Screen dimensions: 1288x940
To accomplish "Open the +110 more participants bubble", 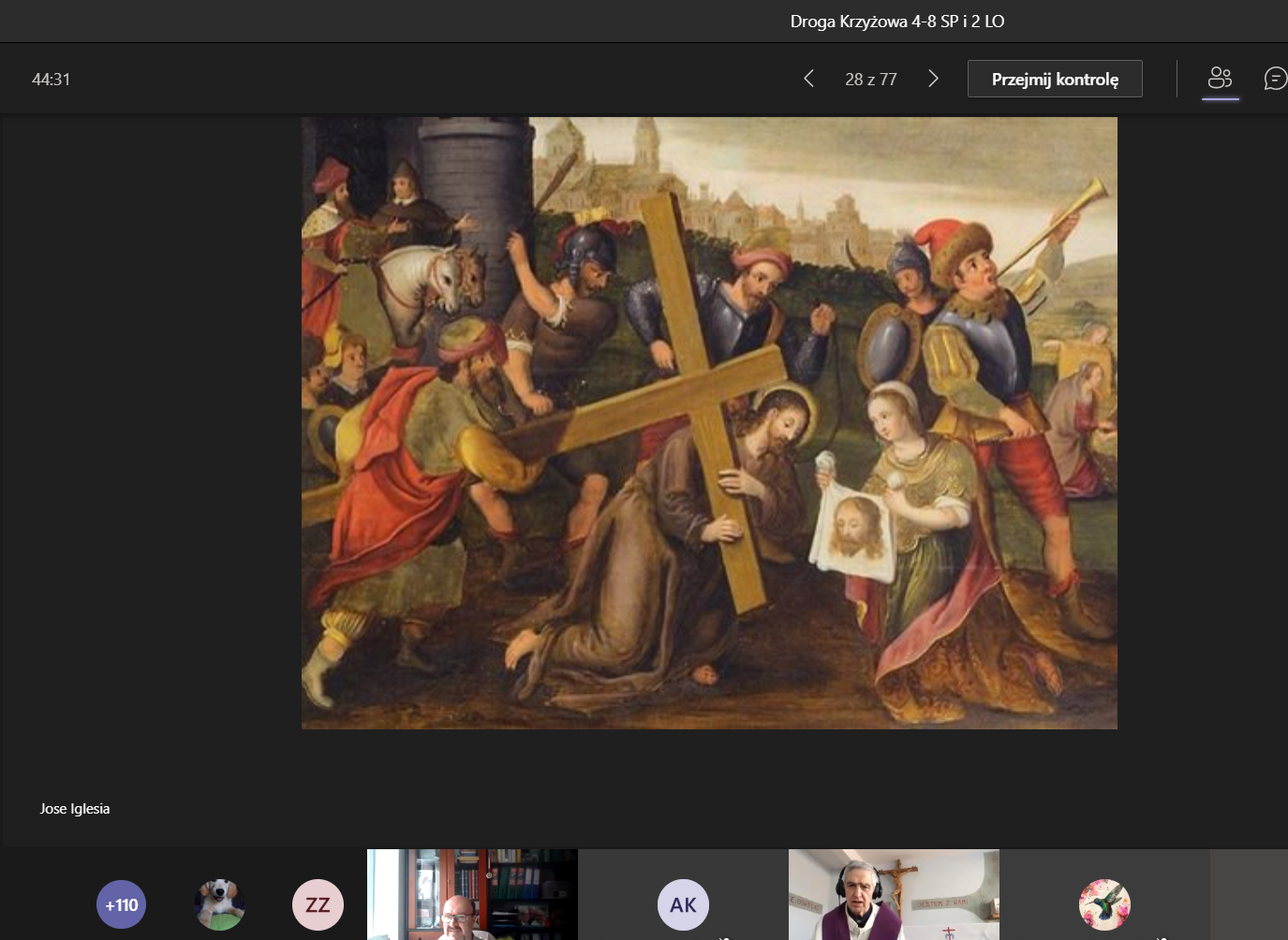I will (122, 904).
